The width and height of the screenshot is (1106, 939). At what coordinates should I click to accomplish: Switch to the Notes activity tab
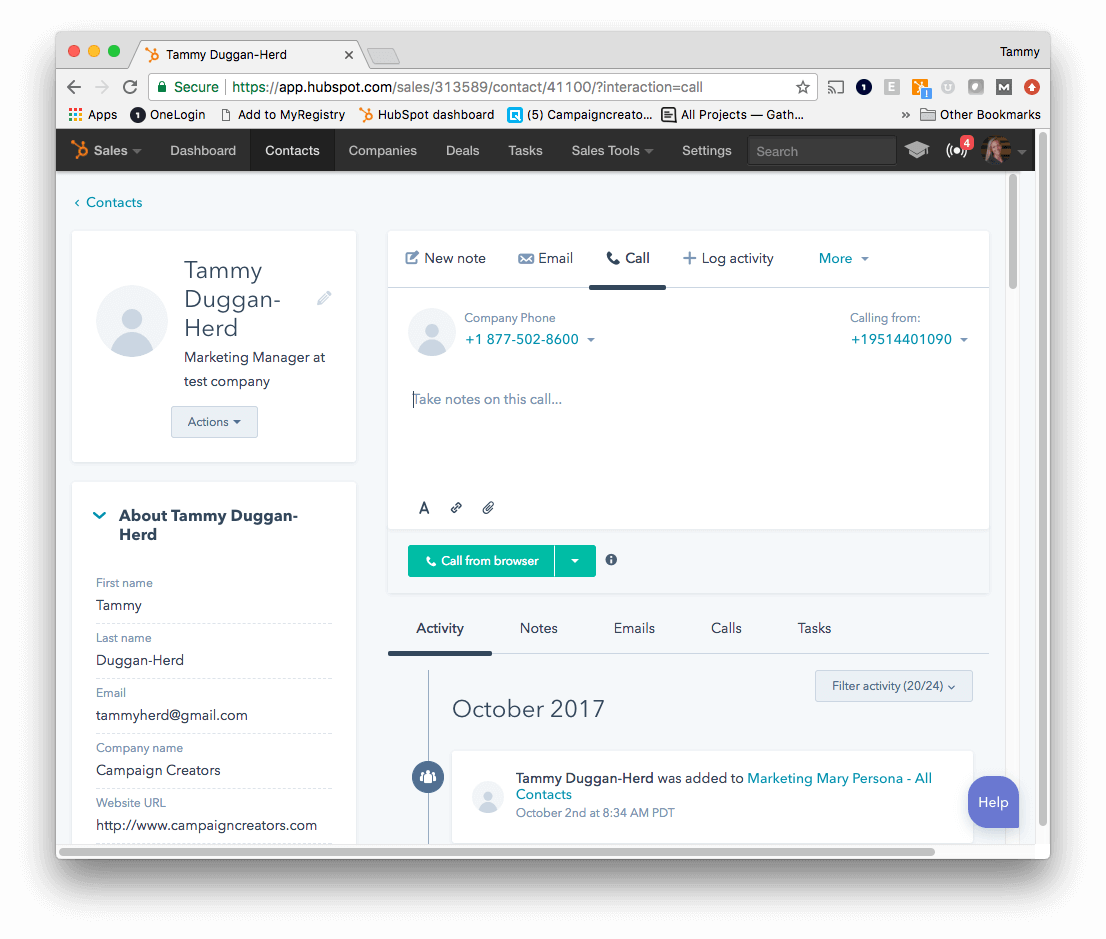pyautogui.click(x=538, y=628)
